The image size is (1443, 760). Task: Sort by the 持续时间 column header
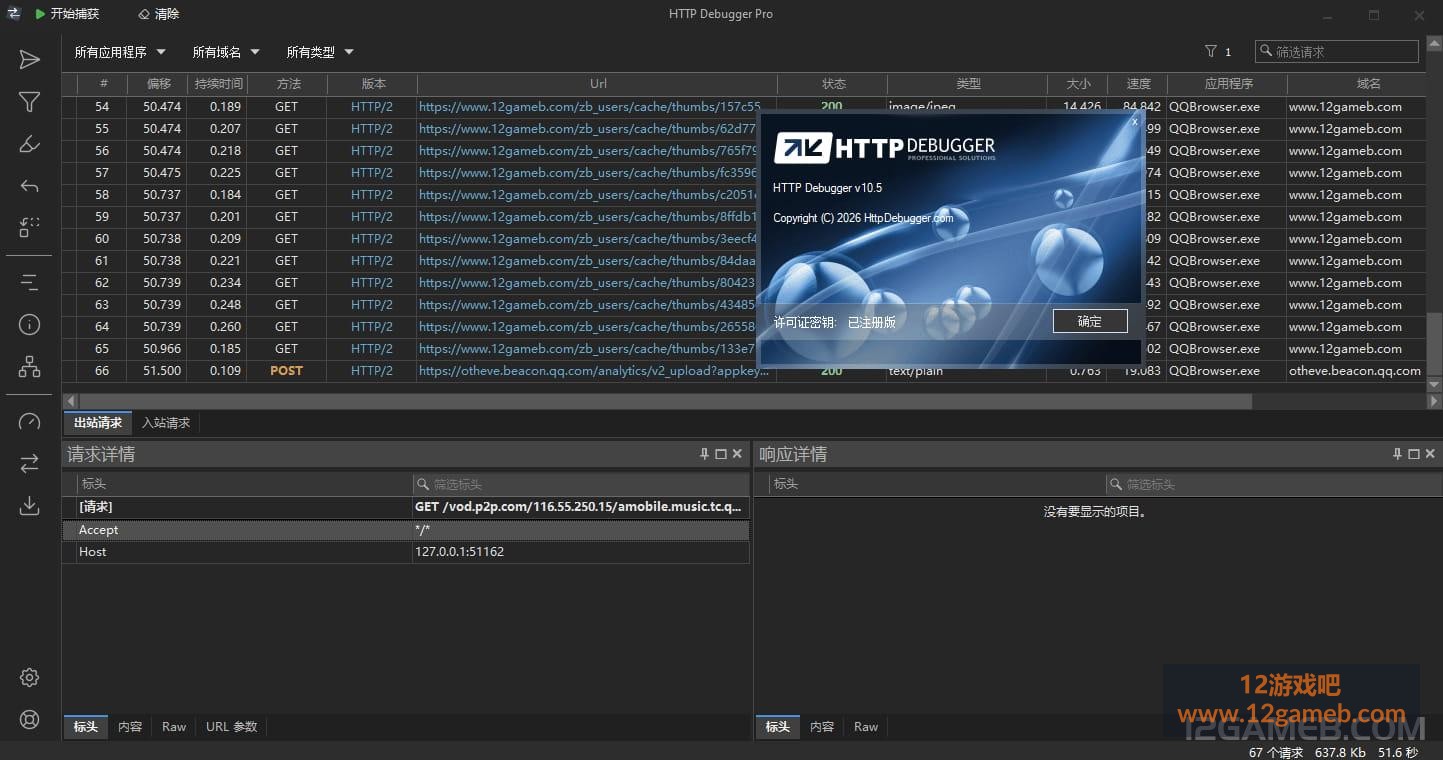click(219, 84)
